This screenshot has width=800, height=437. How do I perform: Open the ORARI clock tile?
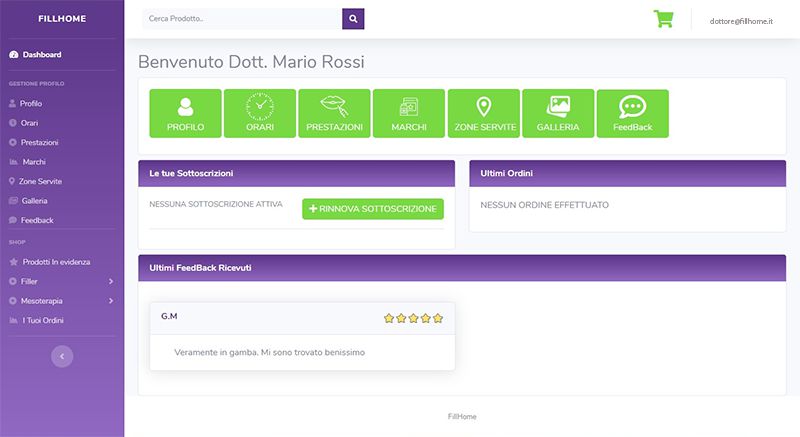click(x=259, y=113)
